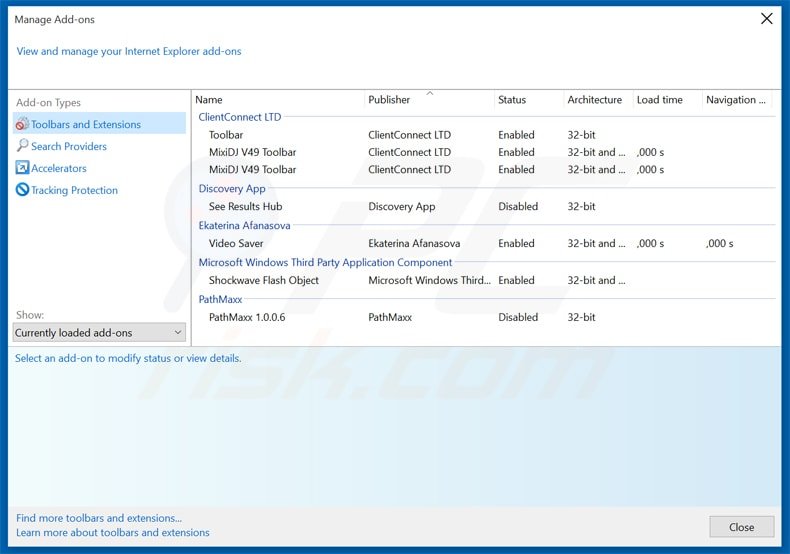Click the Close button
Image resolution: width=790 pixels, height=554 pixels.
pos(742,527)
